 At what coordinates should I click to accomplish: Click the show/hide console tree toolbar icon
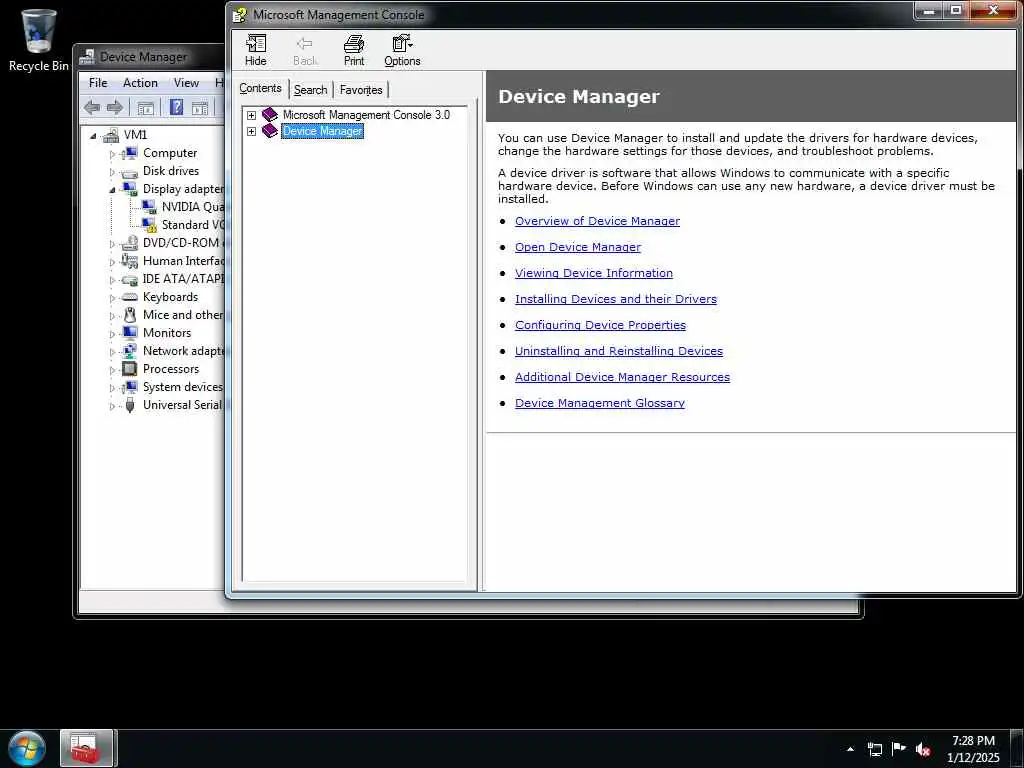coord(146,108)
